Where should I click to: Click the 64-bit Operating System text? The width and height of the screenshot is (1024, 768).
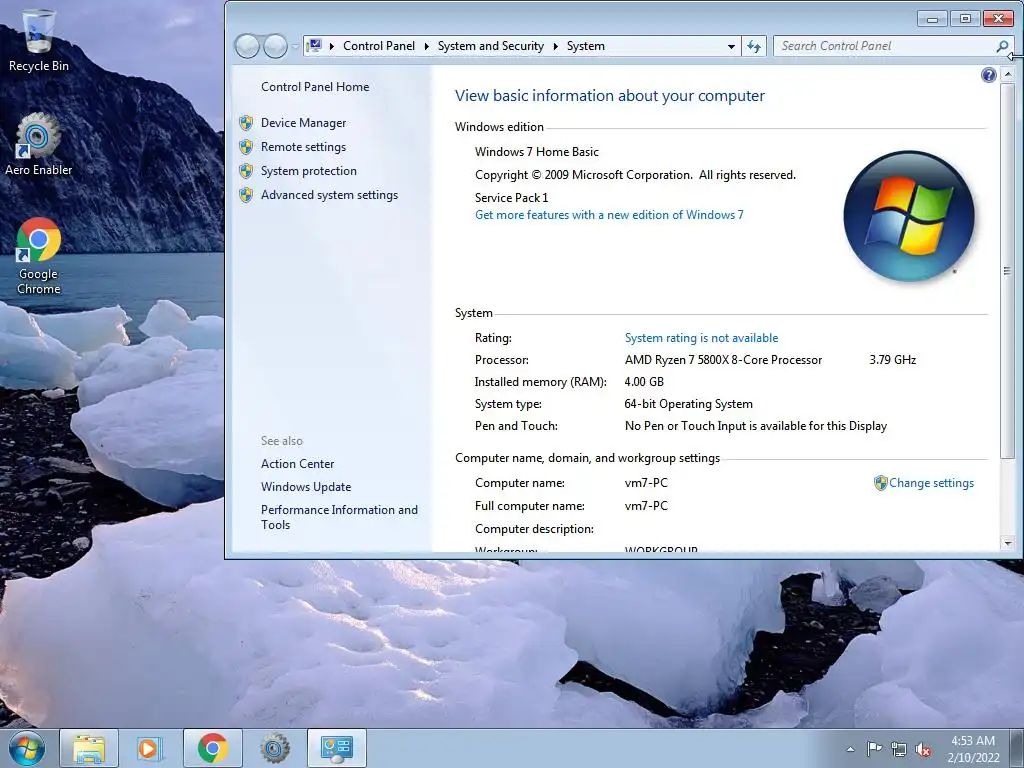tap(688, 404)
